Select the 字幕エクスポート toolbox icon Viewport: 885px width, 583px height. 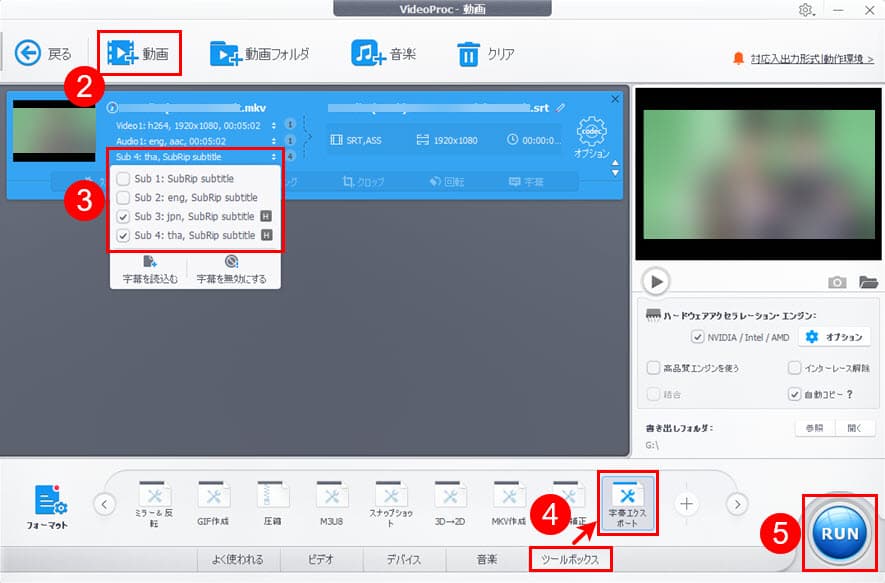(625, 505)
